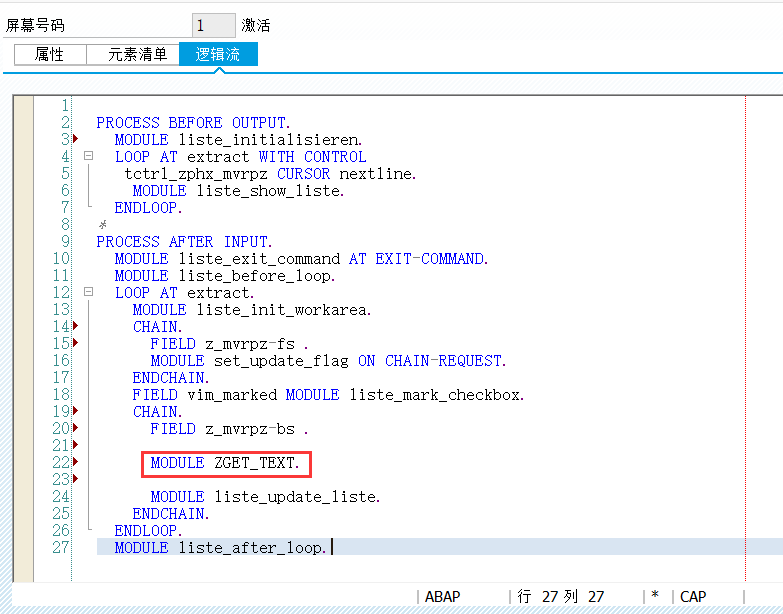Click MODULE liste_init_workarea statement

pos(252,310)
